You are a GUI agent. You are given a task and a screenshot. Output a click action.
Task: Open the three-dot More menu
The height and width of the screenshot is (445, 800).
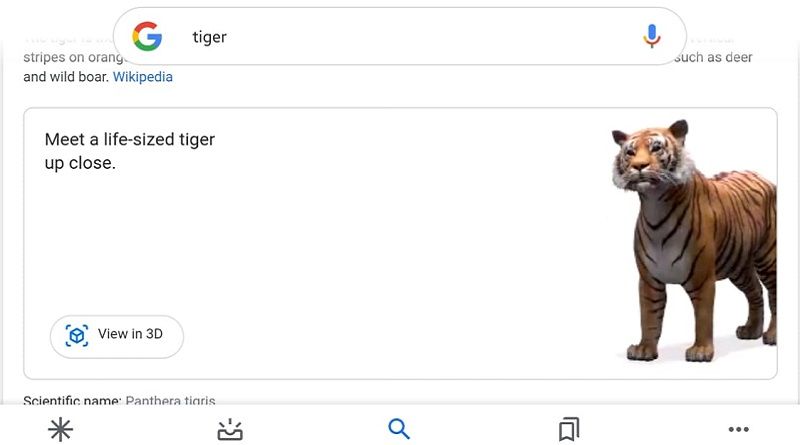click(738, 429)
